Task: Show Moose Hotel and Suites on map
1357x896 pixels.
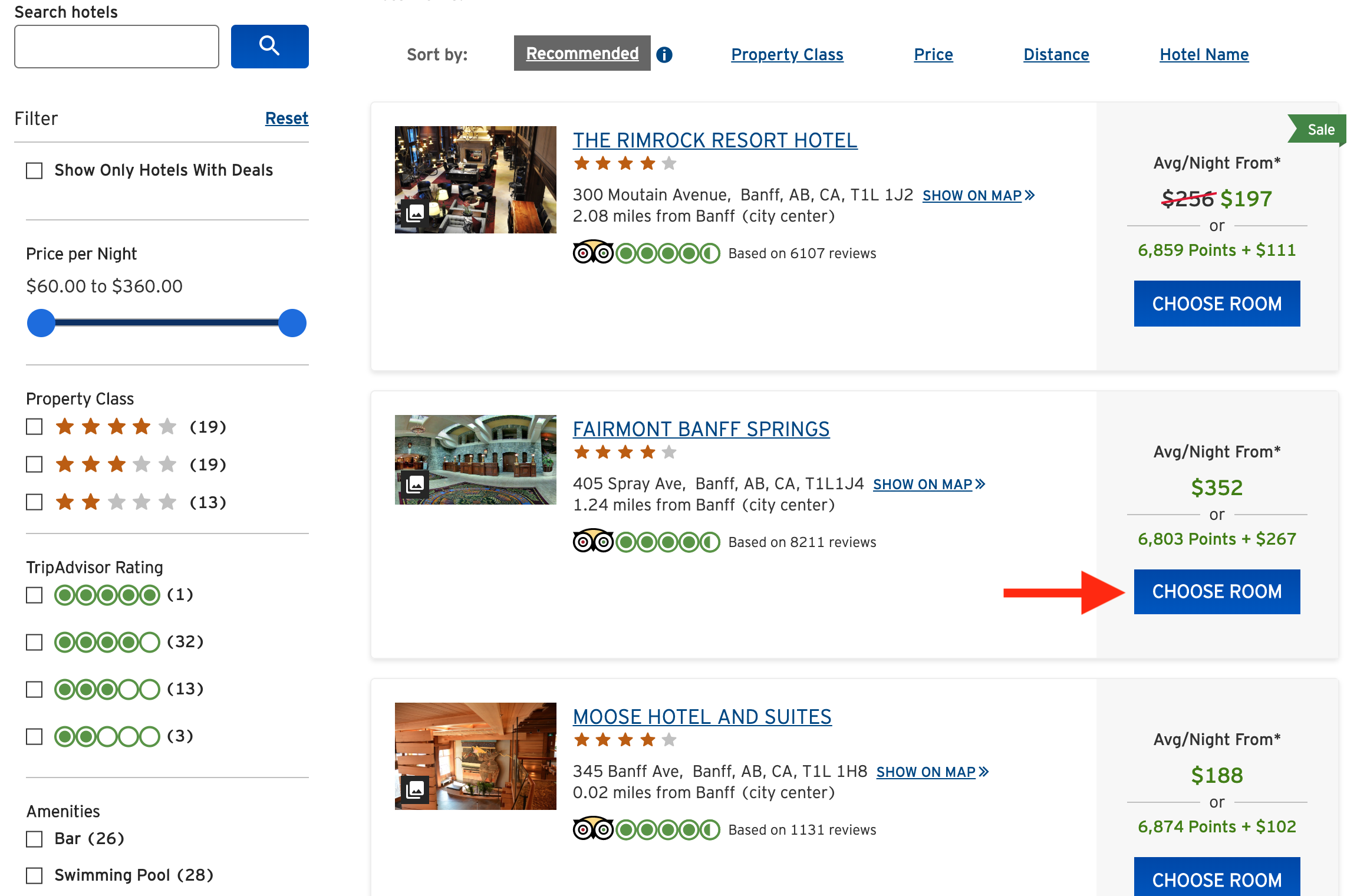Action: point(933,772)
